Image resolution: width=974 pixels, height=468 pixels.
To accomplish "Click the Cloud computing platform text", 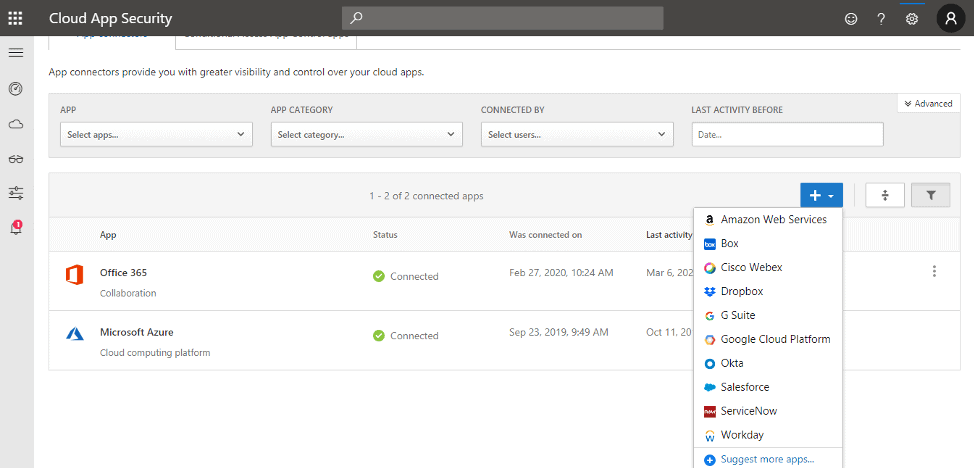I will click(x=155, y=352).
